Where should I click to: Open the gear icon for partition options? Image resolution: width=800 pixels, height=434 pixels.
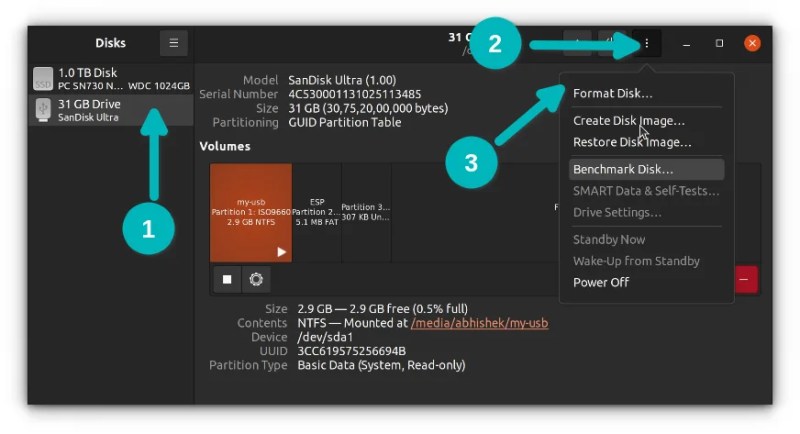(x=256, y=280)
